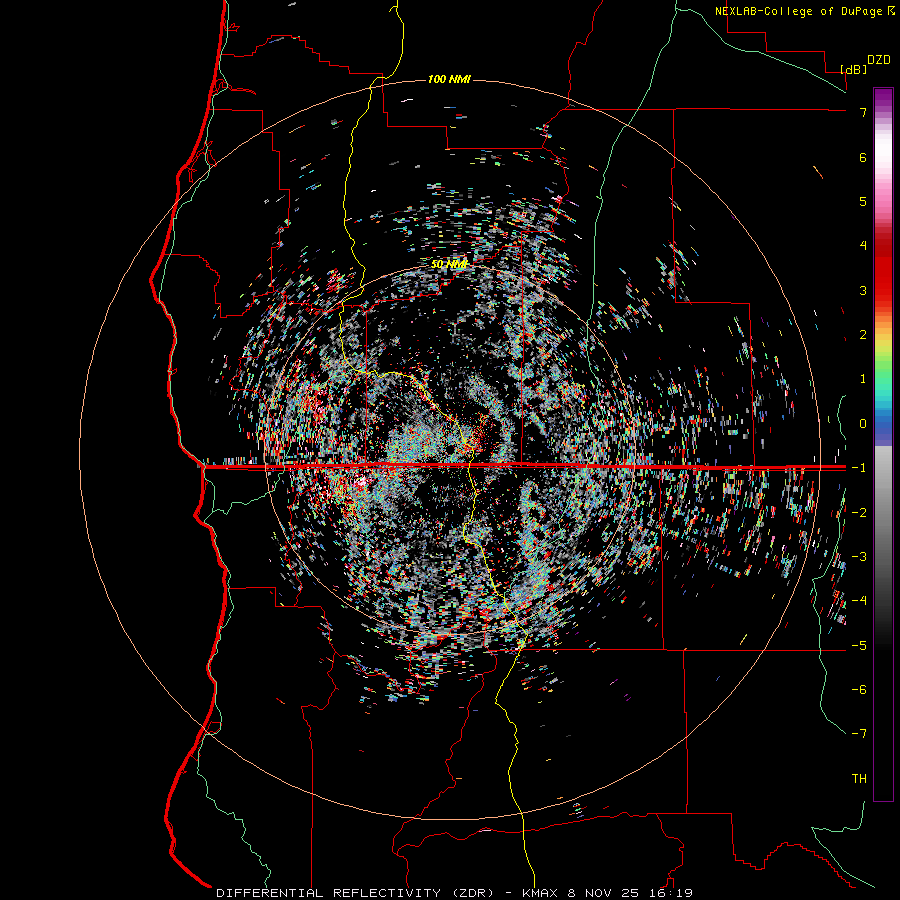Click the TH label on the color scale
Image resolution: width=900 pixels, height=900 pixels.
point(859,778)
